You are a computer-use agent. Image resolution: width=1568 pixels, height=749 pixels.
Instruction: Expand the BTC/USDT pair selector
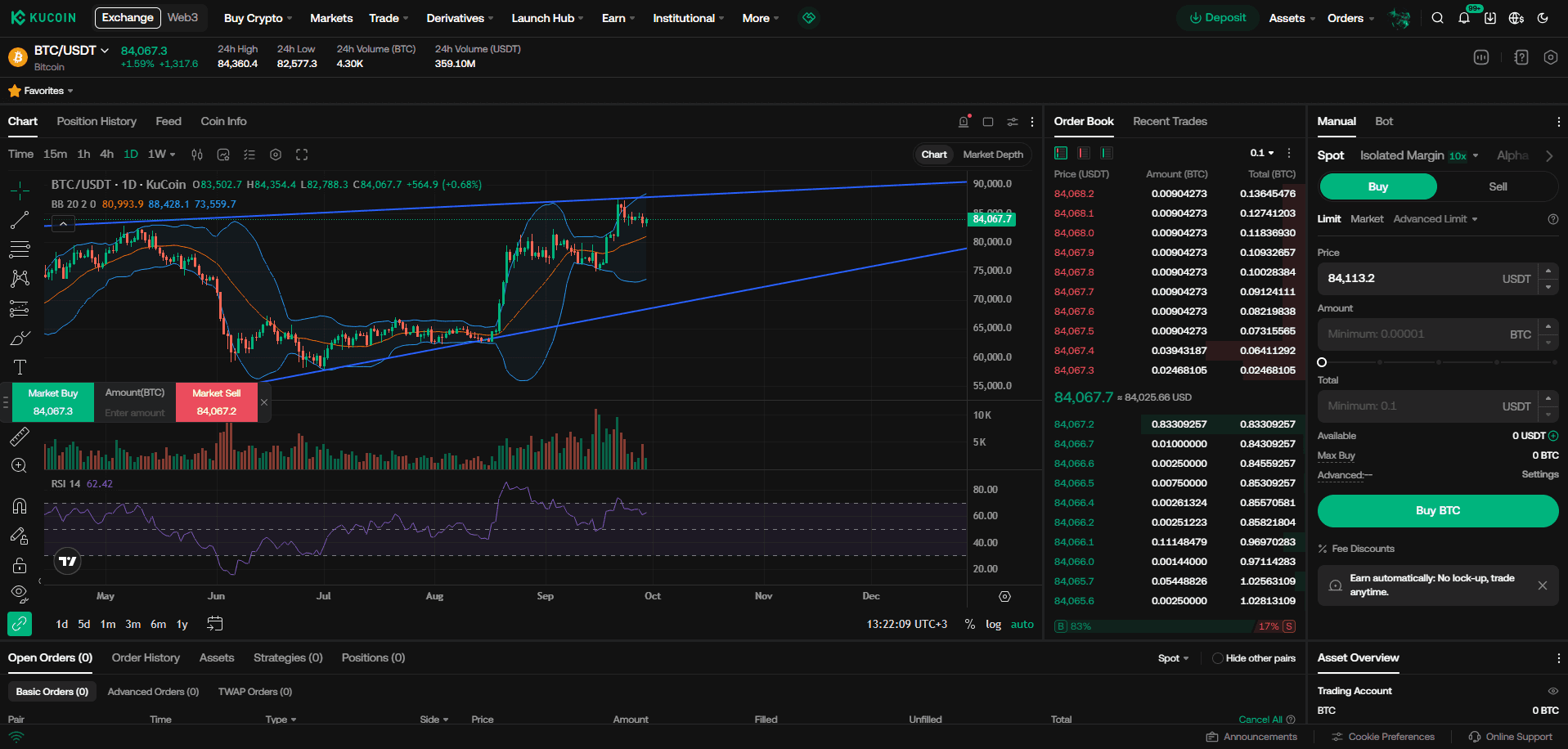point(71,51)
